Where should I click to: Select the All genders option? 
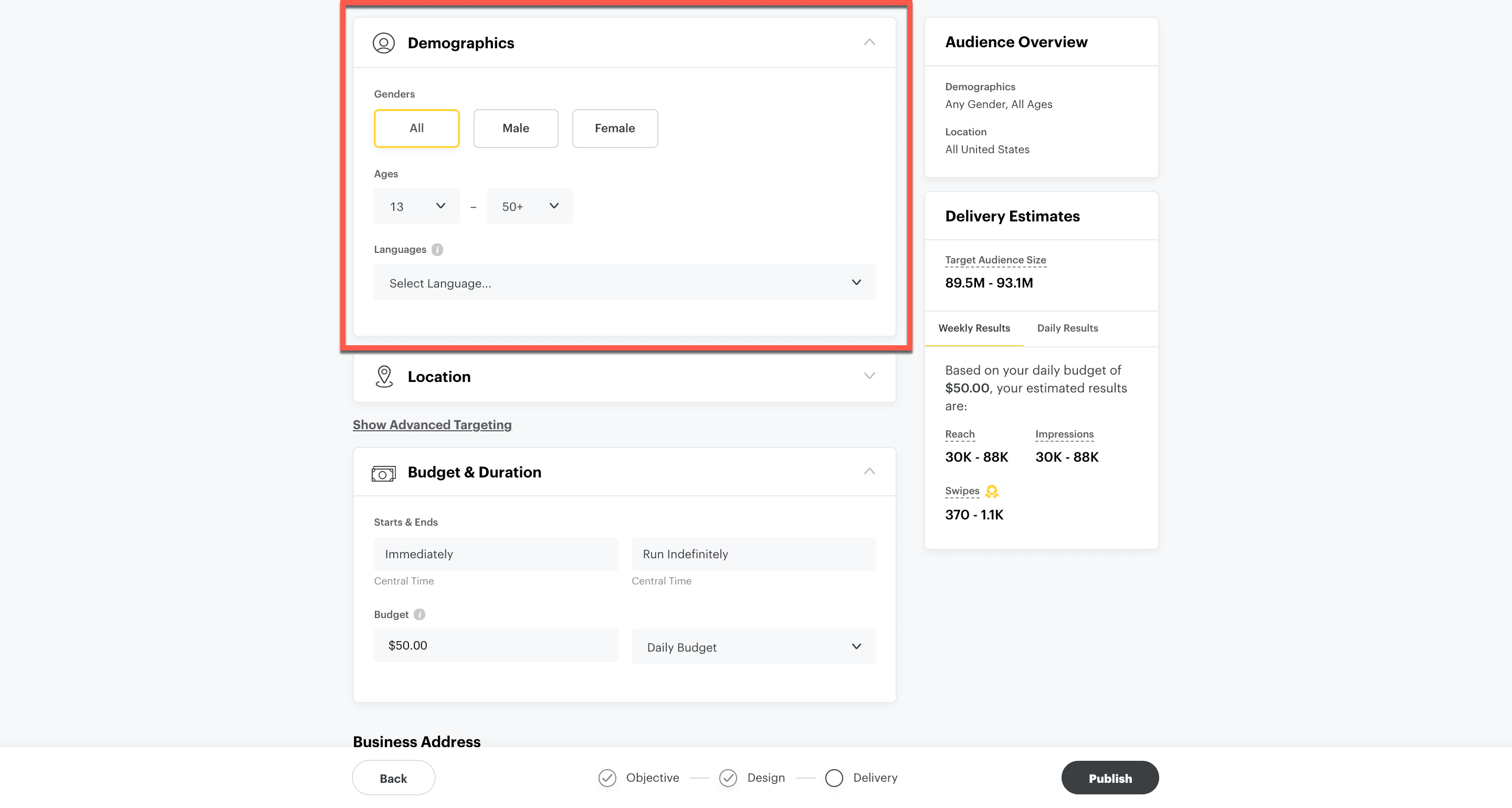[416, 128]
